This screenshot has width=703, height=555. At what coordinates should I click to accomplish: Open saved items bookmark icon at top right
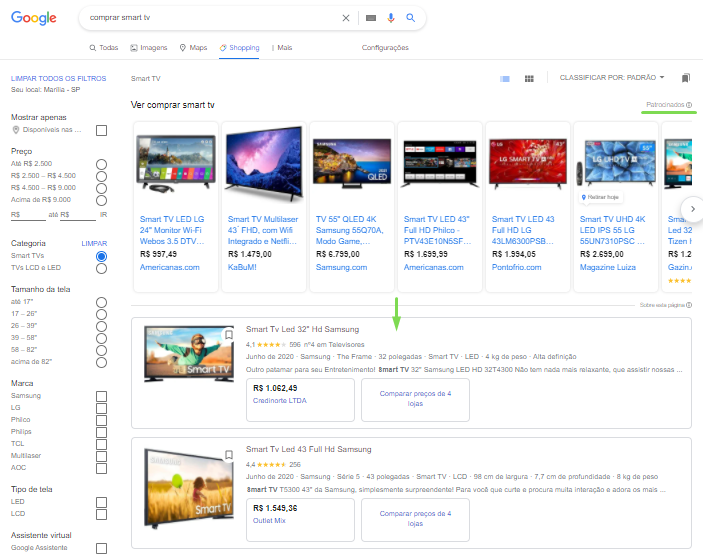(x=686, y=78)
